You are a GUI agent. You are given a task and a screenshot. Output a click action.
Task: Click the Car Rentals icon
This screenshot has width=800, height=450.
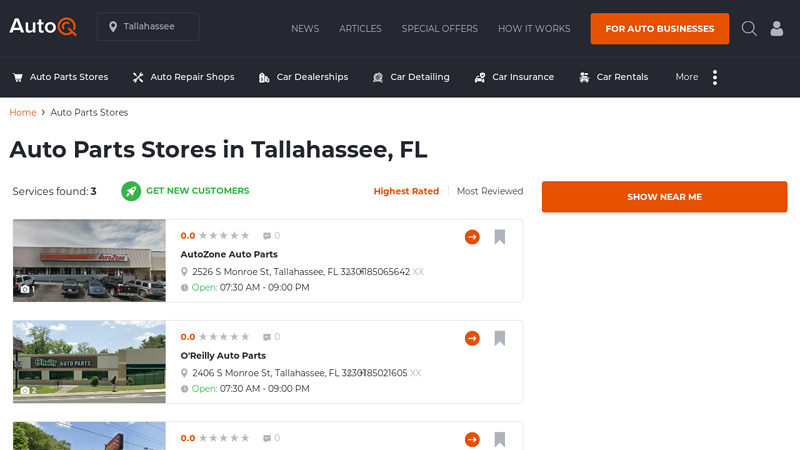point(584,77)
